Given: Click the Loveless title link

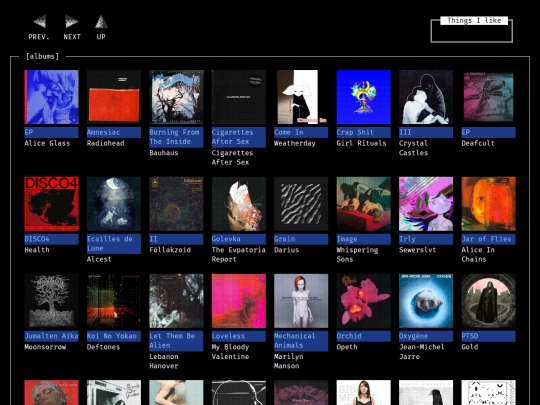Looking at the screenshot, I should pyautogui.click(x=239, y=336).
